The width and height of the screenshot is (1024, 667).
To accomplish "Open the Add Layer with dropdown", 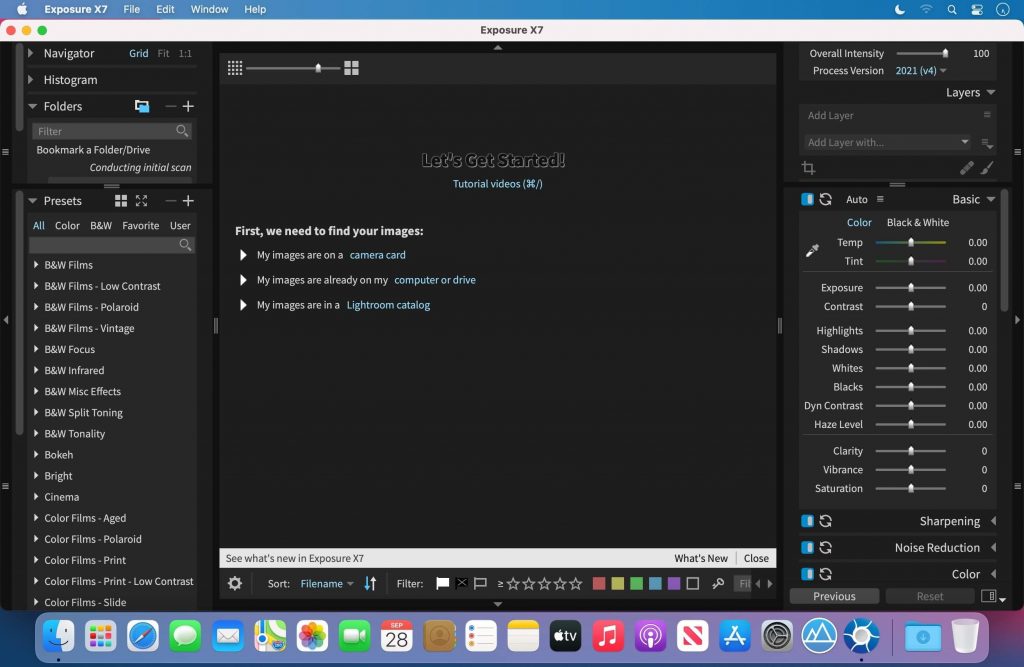I will 886,142.
